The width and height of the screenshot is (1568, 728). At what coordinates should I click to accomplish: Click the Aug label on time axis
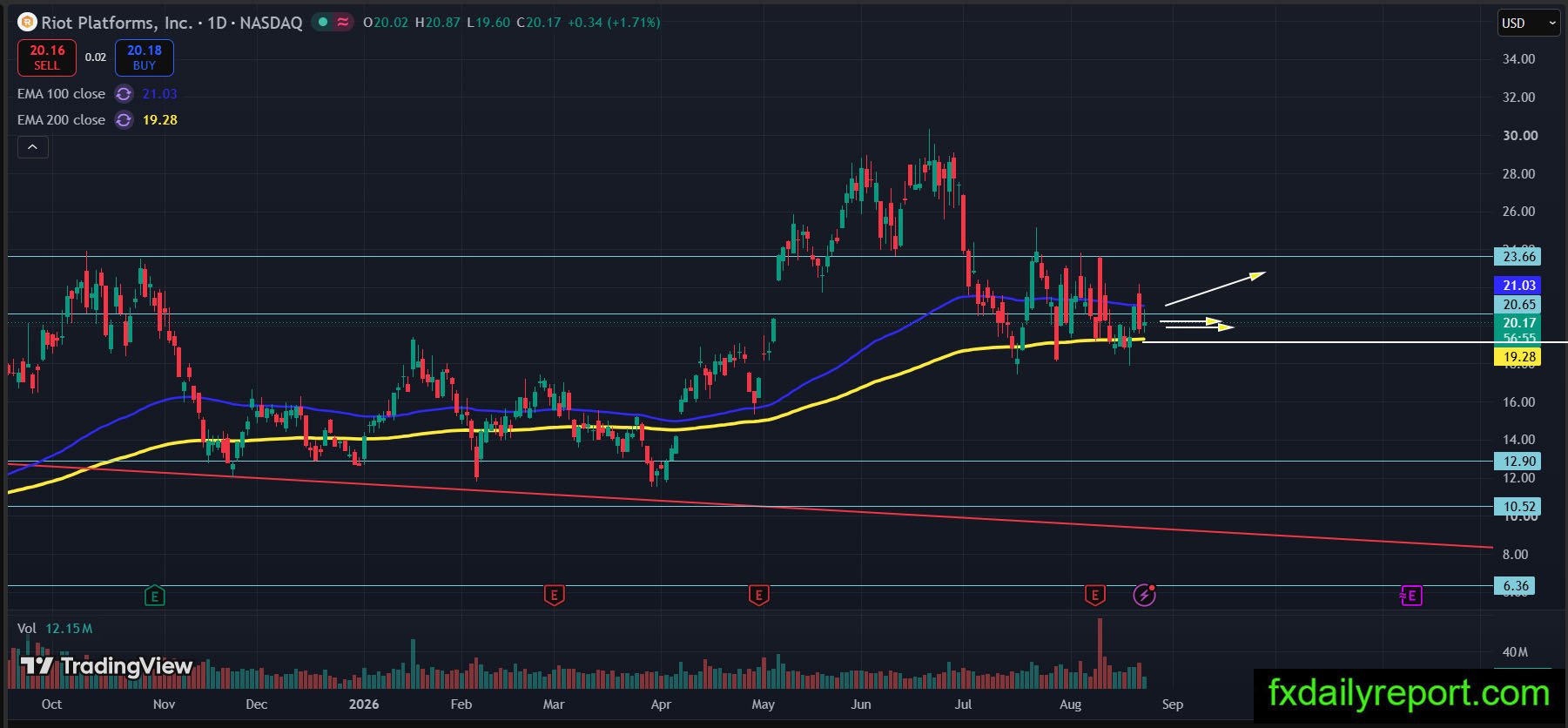pos(1070,704)
